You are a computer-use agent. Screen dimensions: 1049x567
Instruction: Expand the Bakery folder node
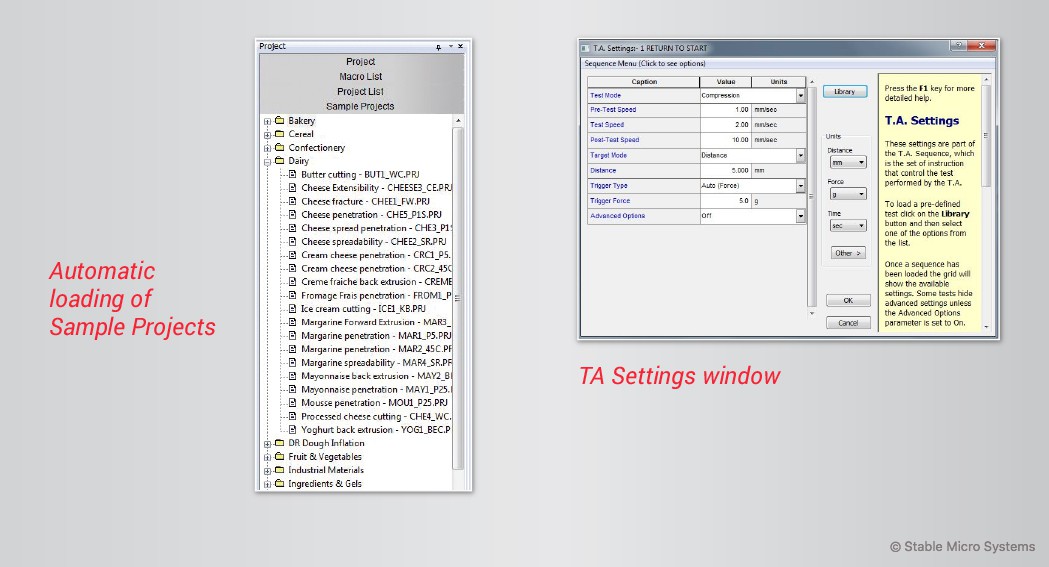coord(268,122)
